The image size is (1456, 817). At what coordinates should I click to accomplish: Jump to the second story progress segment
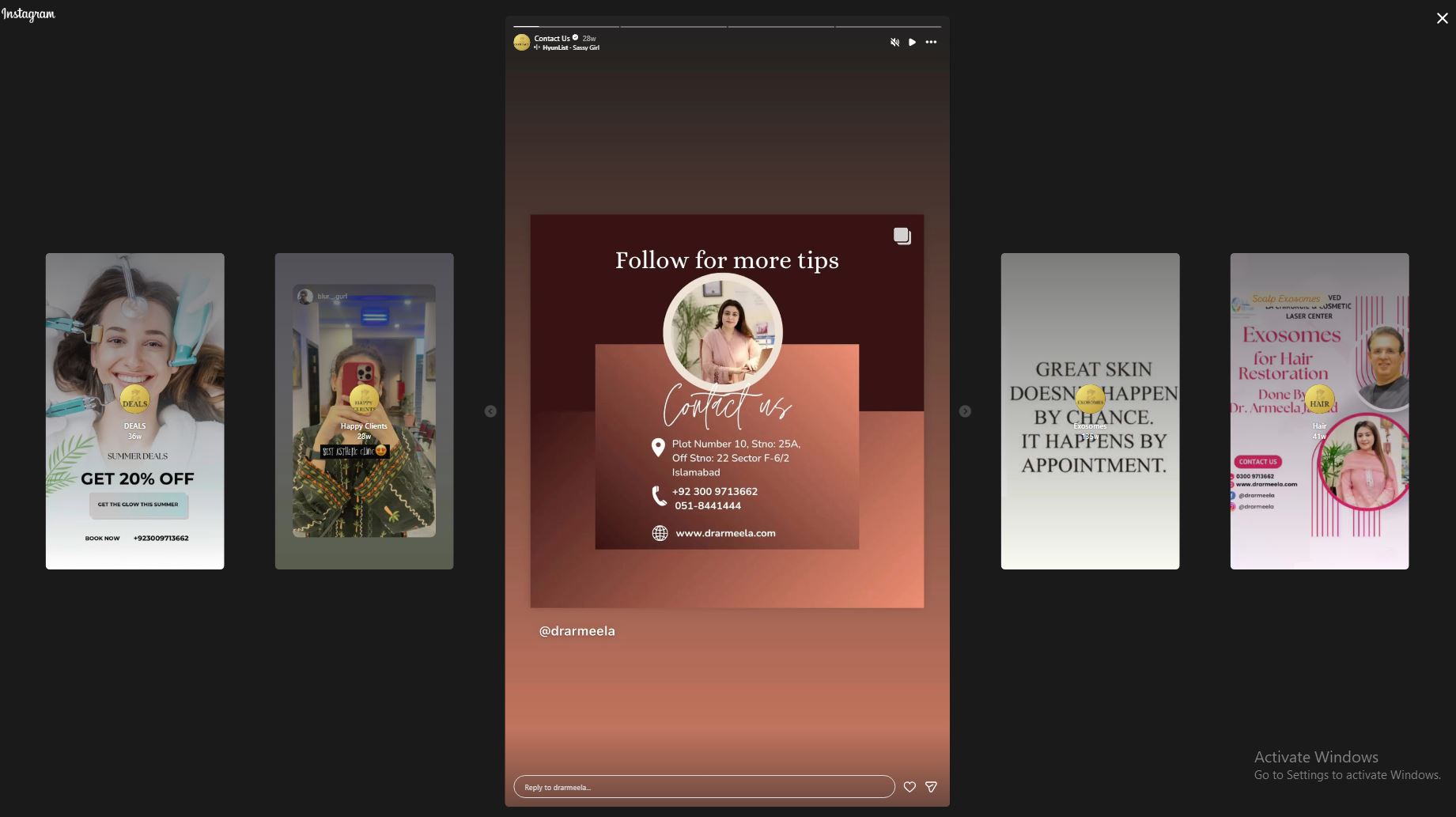[673, 27]
